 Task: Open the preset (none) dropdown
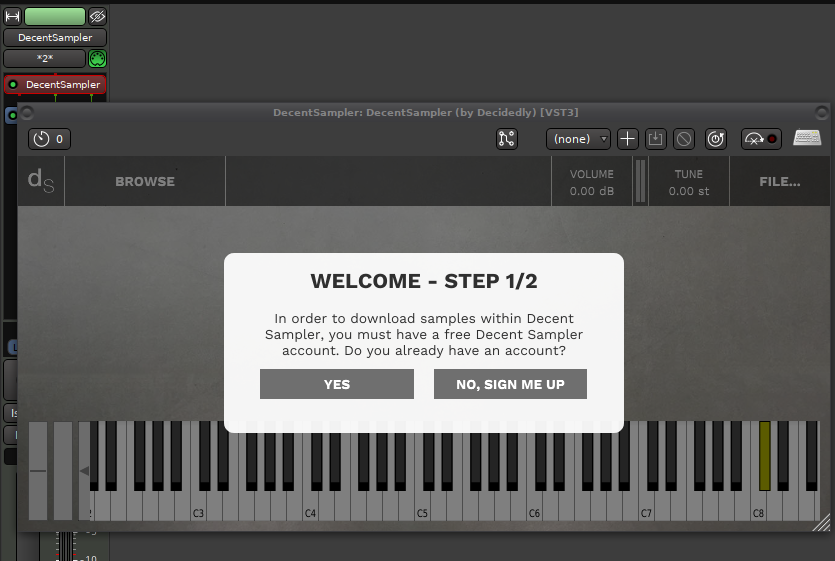[x=579, y=139]
